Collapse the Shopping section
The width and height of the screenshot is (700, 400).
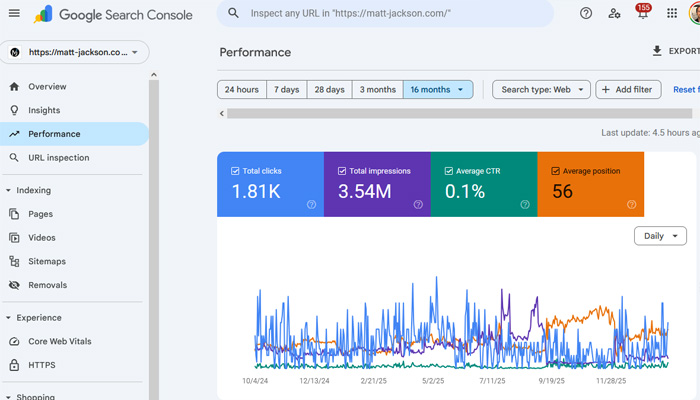[x=8, y=397]
